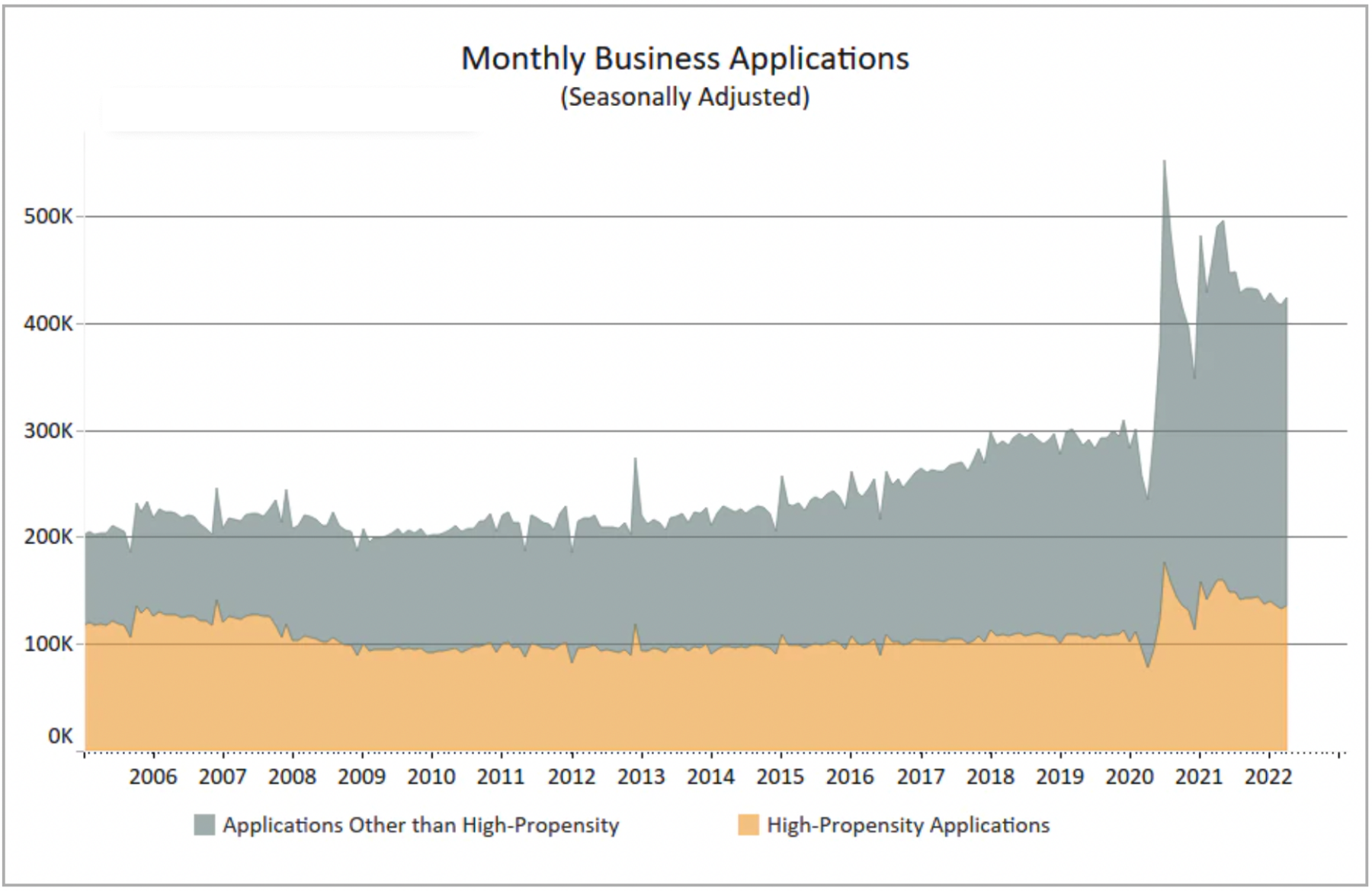Select the 300K y-axis label
This screenshot has height=891, width=1372.
click(48, 431)
